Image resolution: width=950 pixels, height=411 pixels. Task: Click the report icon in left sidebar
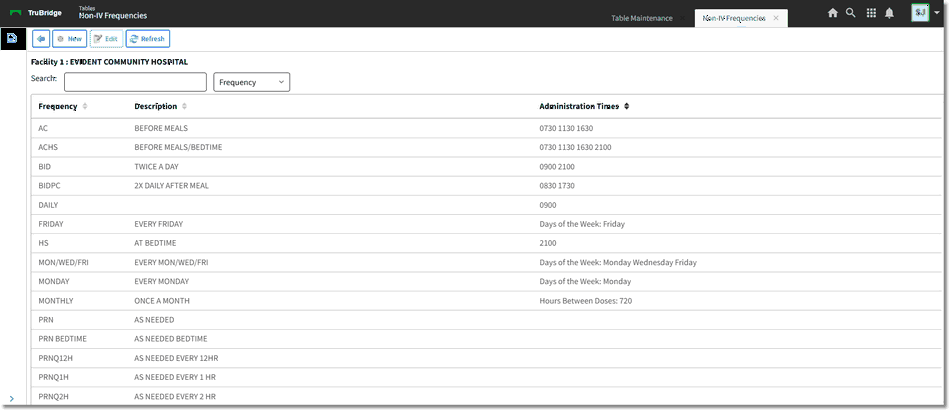(12, 39)
